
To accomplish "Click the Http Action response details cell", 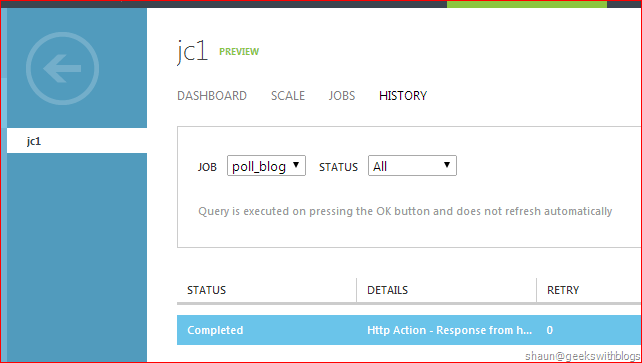I will coord(450,330).
